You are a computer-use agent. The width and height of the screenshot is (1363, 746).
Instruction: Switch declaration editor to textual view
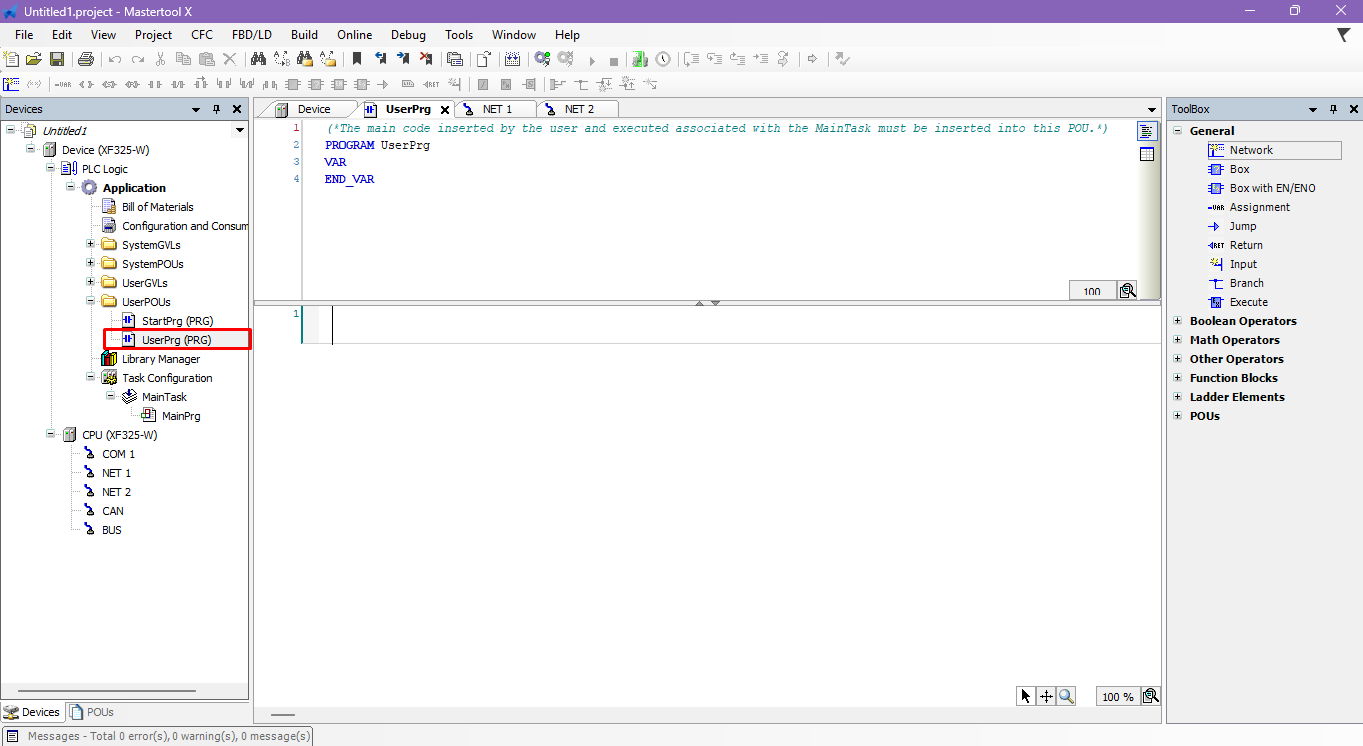(1146, 131)
